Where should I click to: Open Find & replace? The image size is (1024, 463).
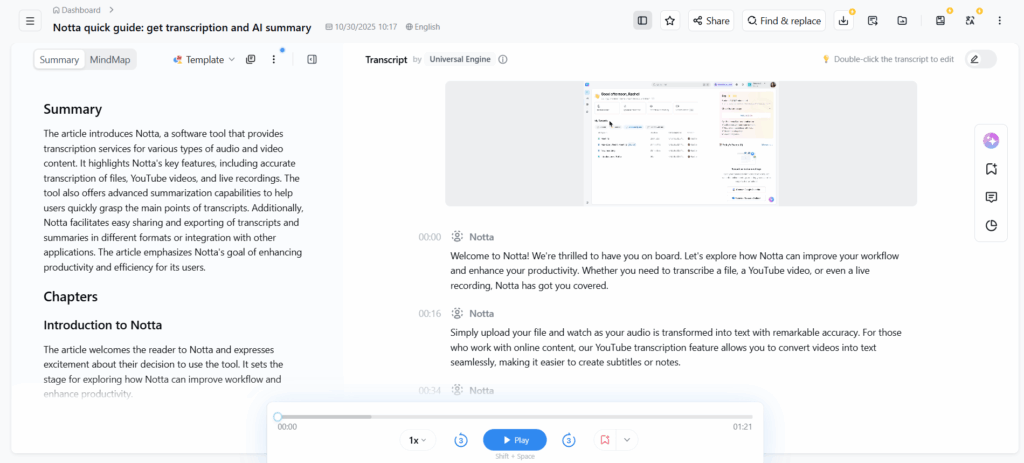point(784,21)
